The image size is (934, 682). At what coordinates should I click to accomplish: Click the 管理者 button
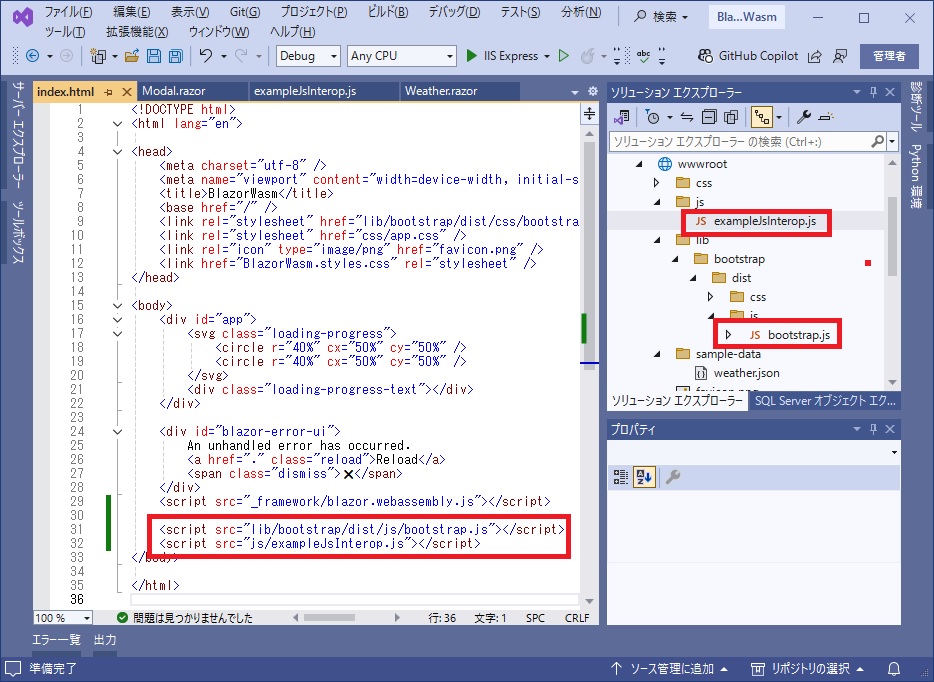click(x=889, y=56)
